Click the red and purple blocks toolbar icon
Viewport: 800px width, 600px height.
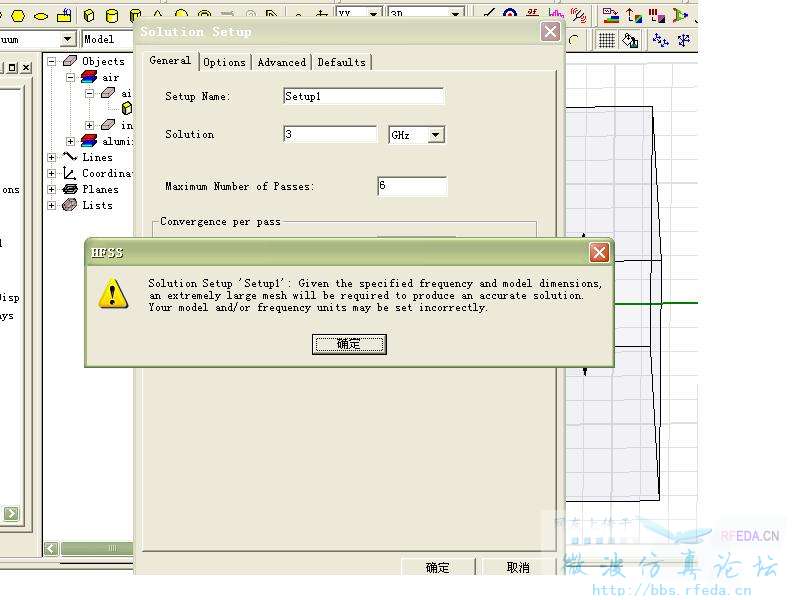point(657,15)
